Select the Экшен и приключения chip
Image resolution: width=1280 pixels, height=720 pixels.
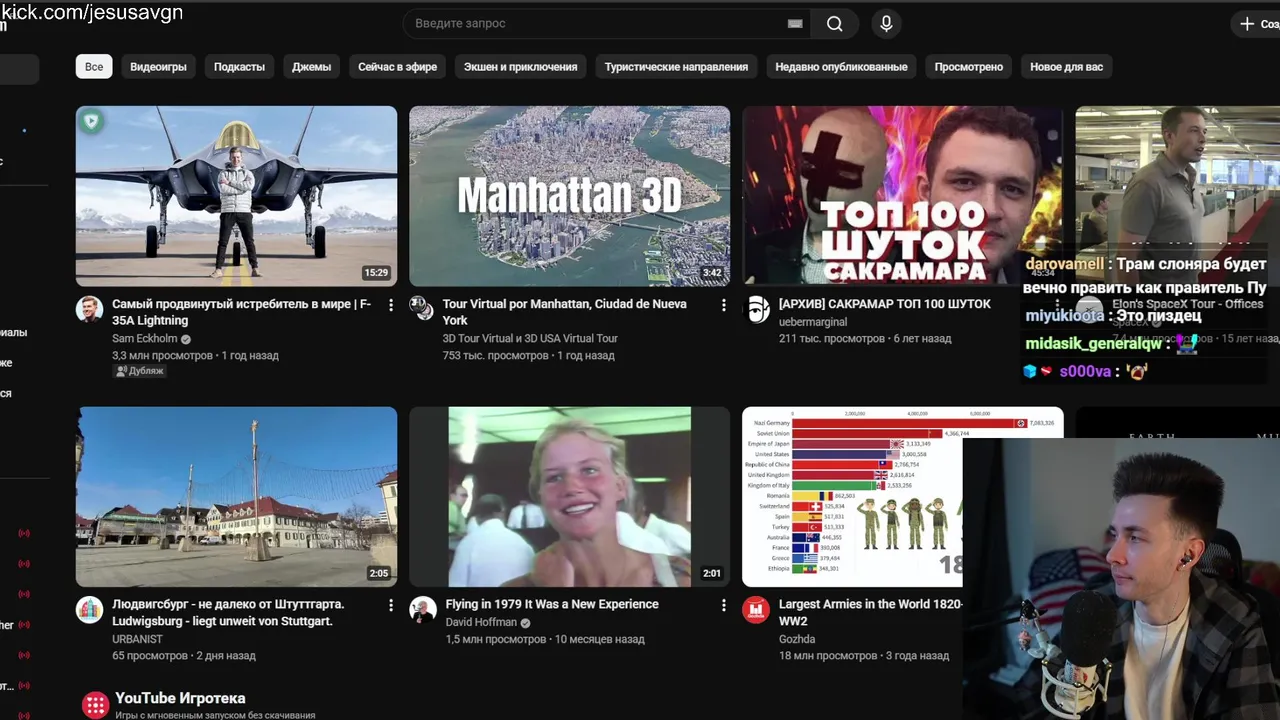520,67
